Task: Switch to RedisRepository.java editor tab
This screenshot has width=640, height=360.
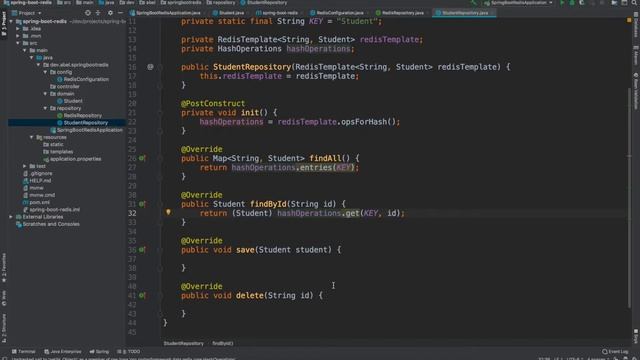Action: [401, 13]
